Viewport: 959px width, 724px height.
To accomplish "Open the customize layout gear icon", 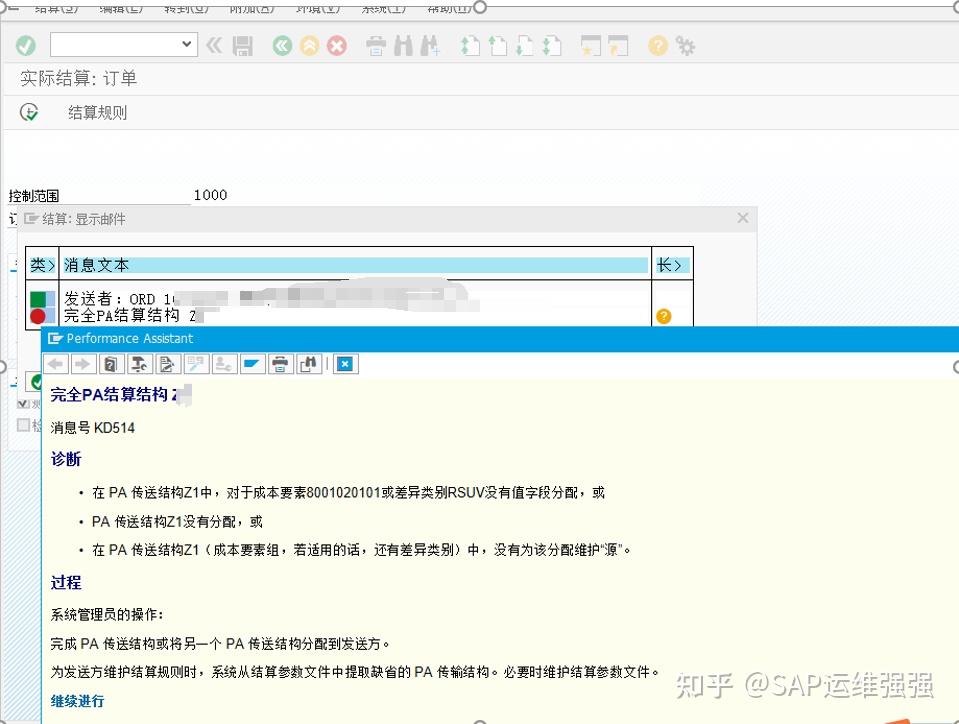I will pos(684,45).
